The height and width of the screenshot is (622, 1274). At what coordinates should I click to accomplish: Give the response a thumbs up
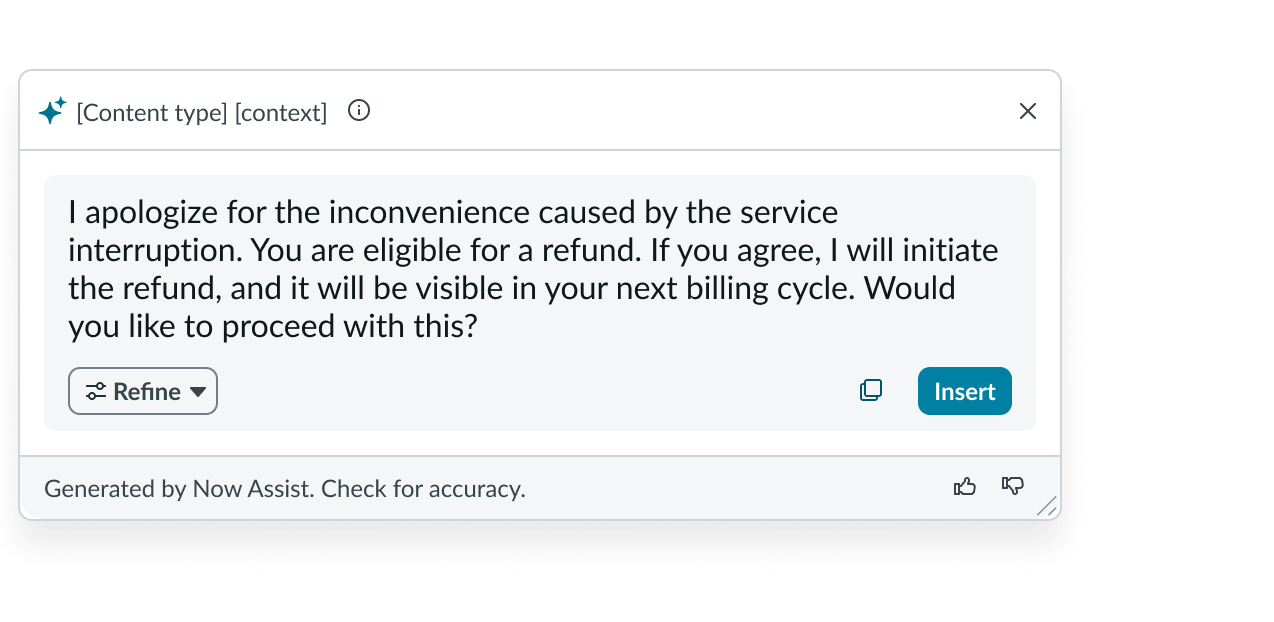(965, 487)
